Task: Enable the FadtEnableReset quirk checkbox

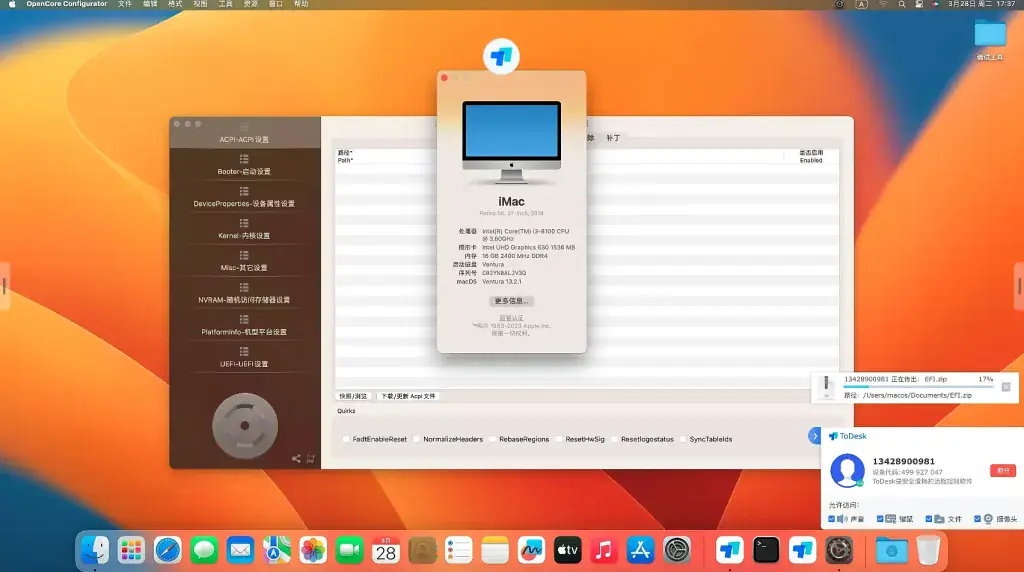Action: (346, 439)
